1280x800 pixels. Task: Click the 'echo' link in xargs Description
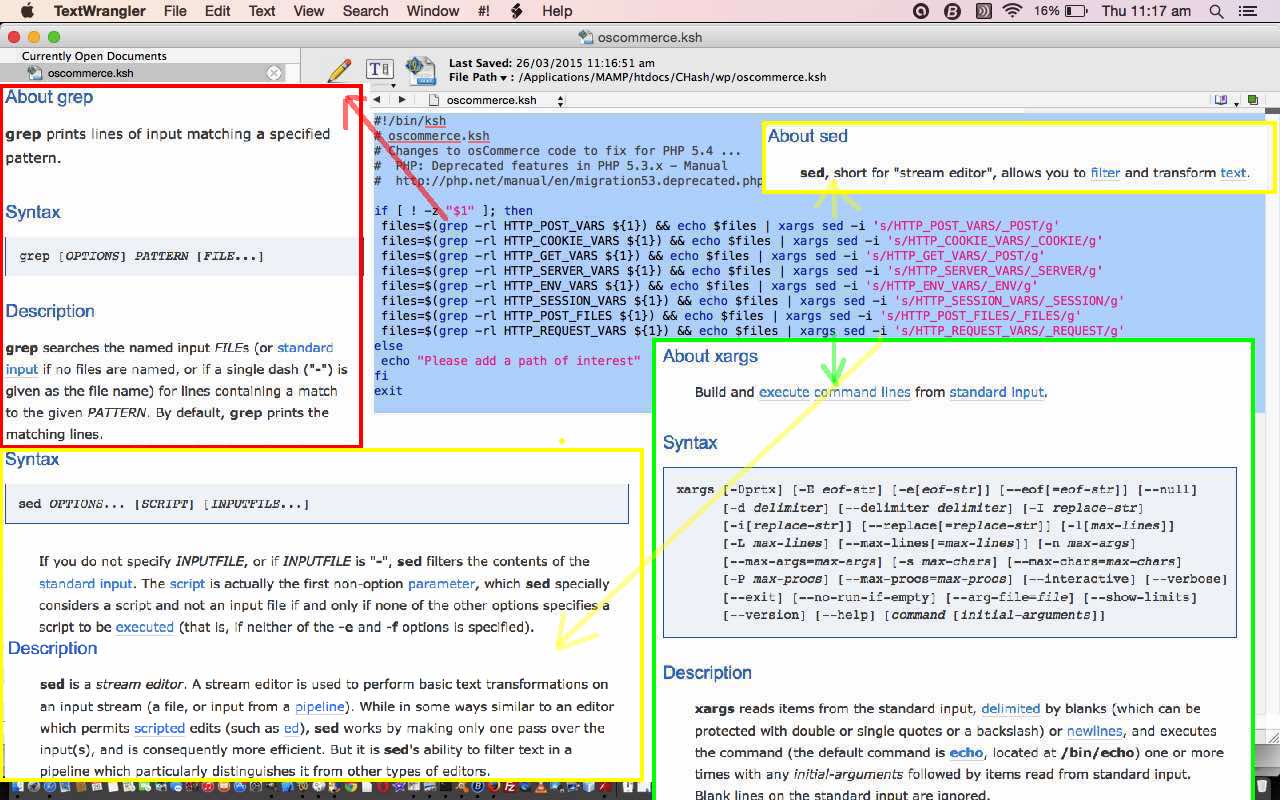966,752
